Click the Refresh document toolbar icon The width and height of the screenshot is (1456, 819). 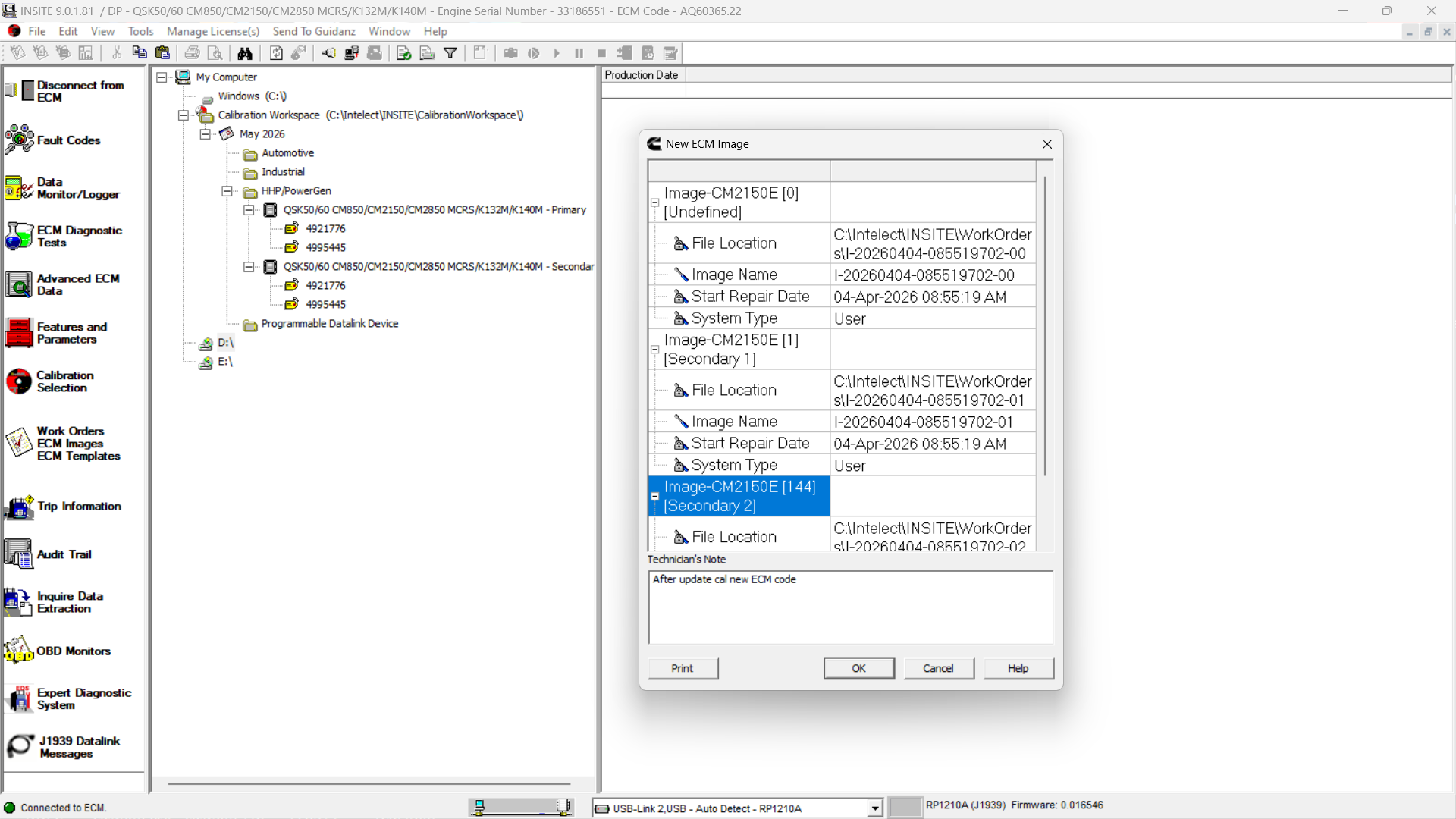point(276,53)
